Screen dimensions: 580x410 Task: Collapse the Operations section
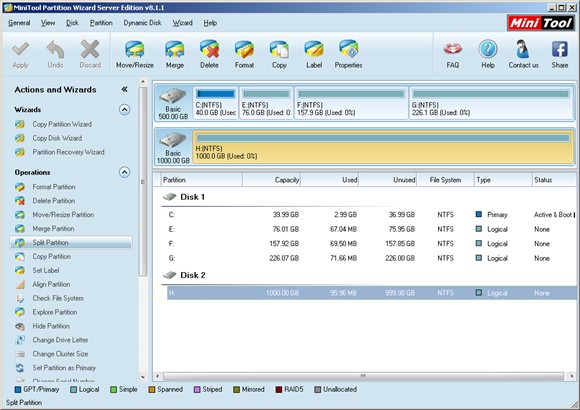pos(124,172)
